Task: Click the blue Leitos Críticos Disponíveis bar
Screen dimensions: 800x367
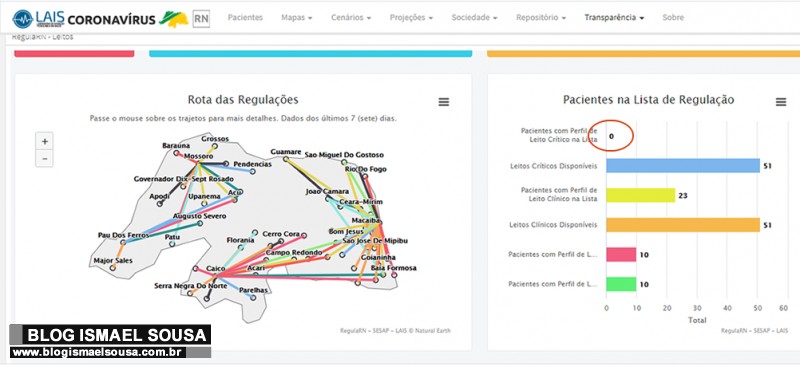Action: 683,166
